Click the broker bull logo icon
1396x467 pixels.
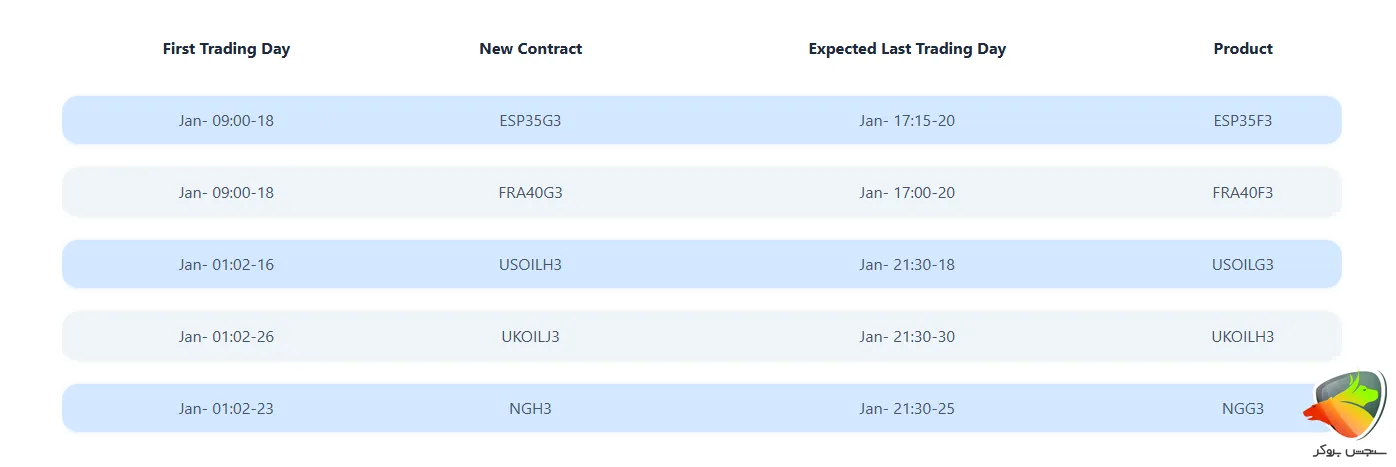tap(1345, 405)
